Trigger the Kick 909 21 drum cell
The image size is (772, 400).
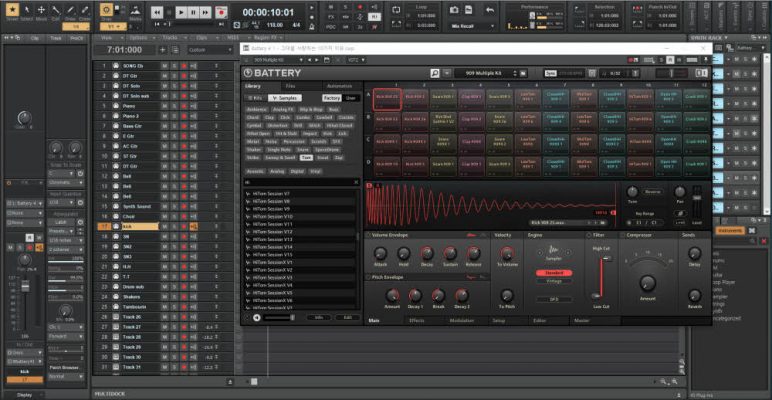pos(386,97)
